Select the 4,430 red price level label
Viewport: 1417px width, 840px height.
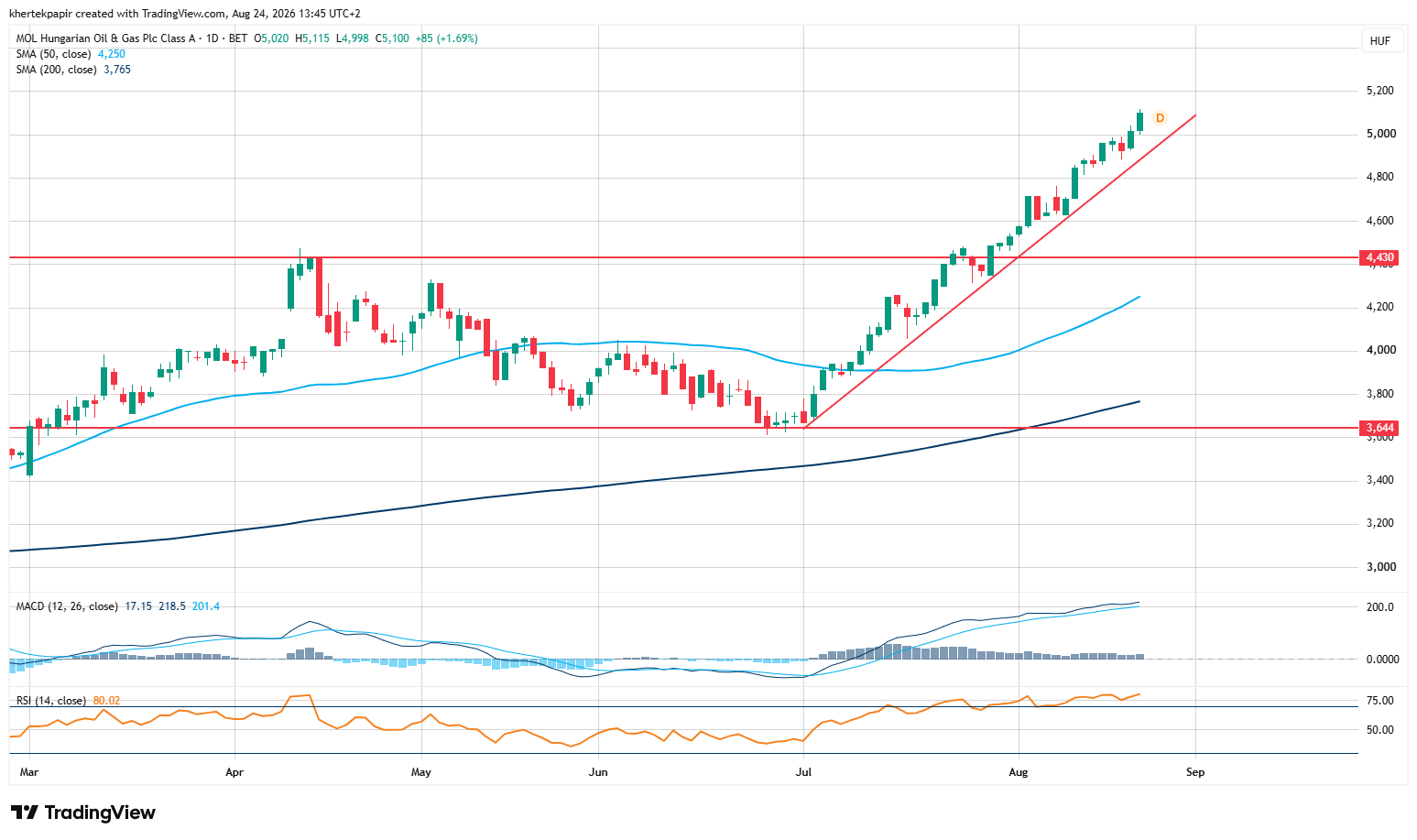point(1379,257)
